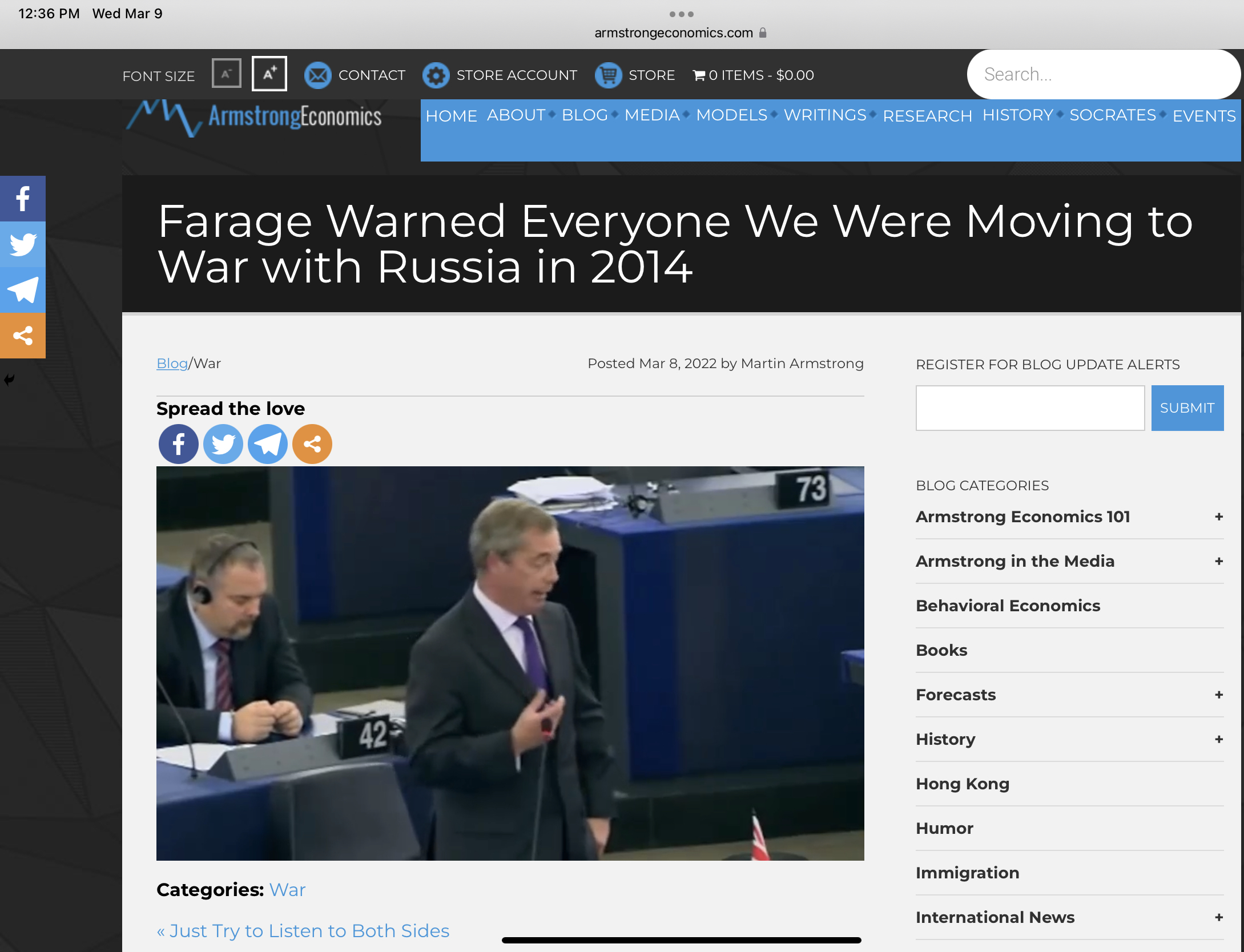The image size is (1244, 952).
Task: Open previous post Just Try to Listen
Action: 303,931
